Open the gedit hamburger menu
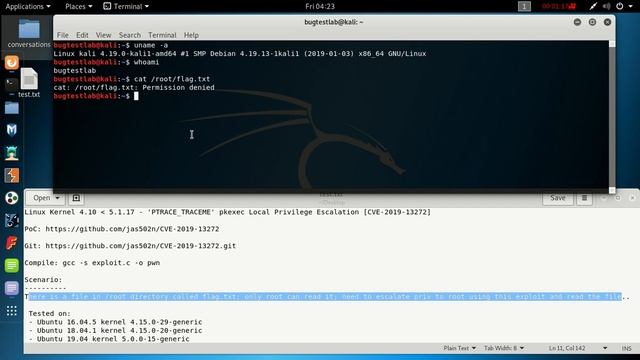Image resolution: width=640 pixels, height=360 pixels. (584, 198)
